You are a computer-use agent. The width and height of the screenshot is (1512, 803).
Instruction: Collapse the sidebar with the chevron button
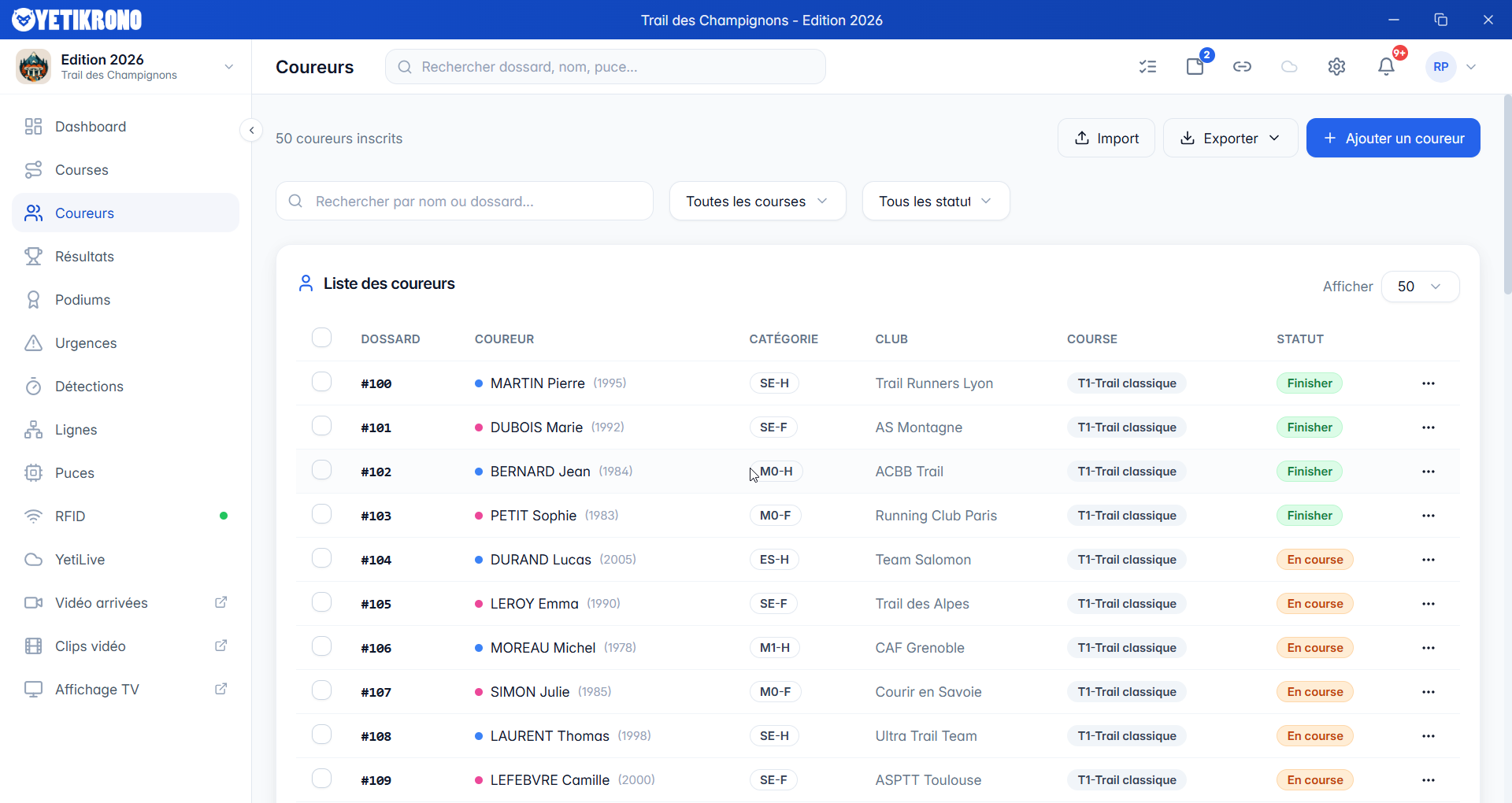(251, 130)
